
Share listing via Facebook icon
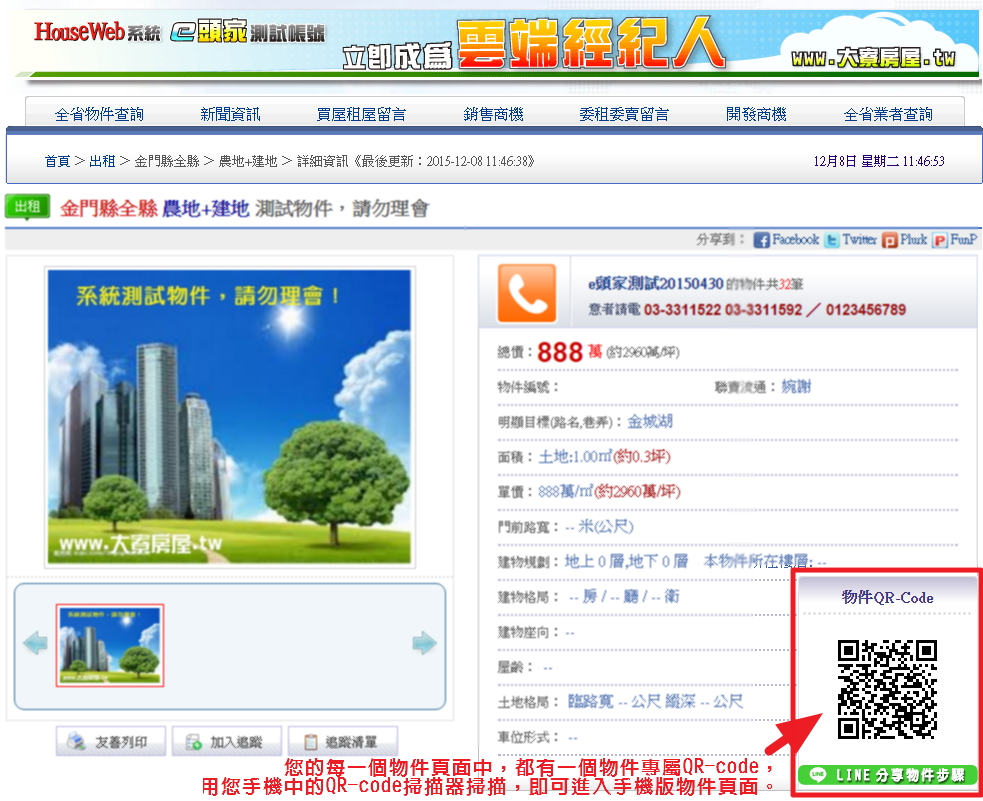761,240
